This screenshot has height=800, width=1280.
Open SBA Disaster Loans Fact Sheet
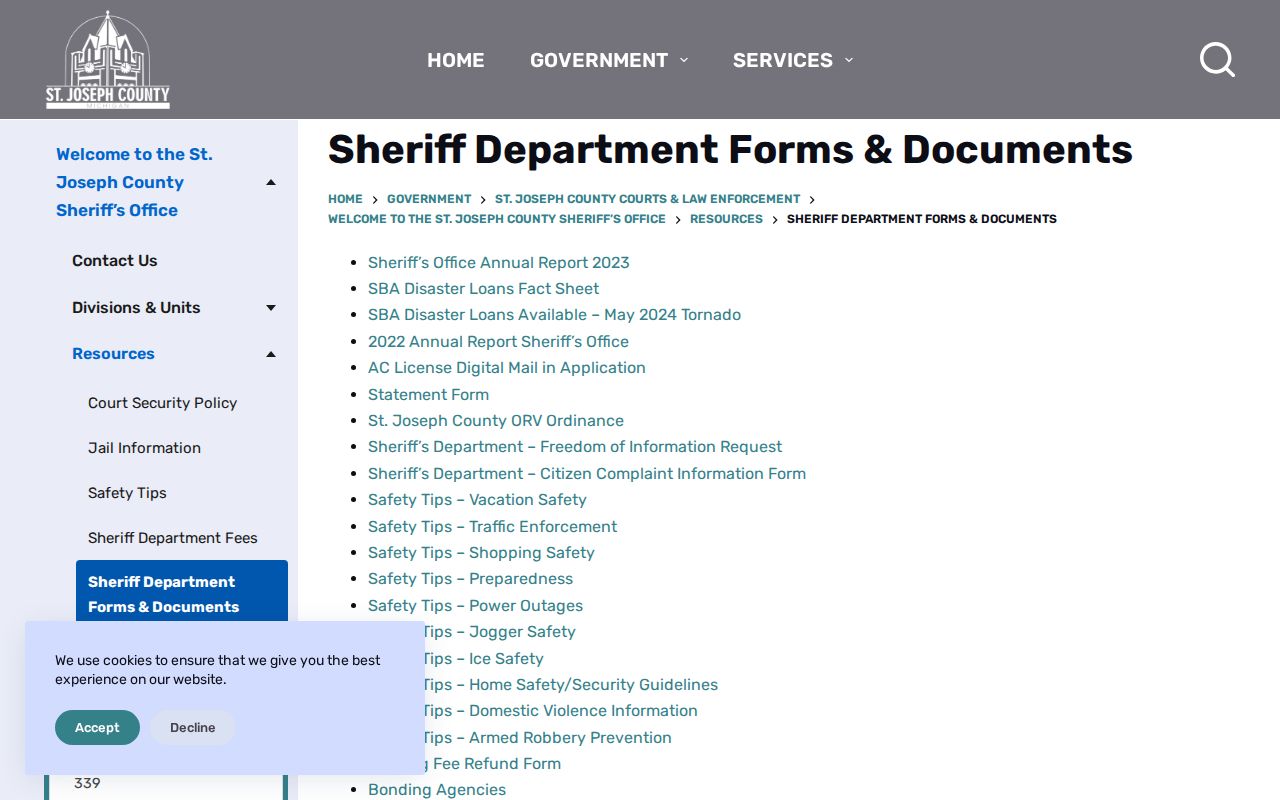click(x=484, y=289)
